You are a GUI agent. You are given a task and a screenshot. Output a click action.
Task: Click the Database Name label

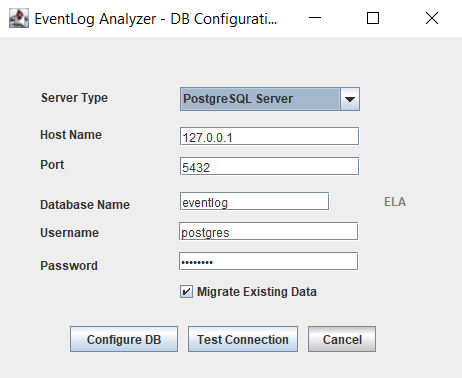[x=85, y=205]
